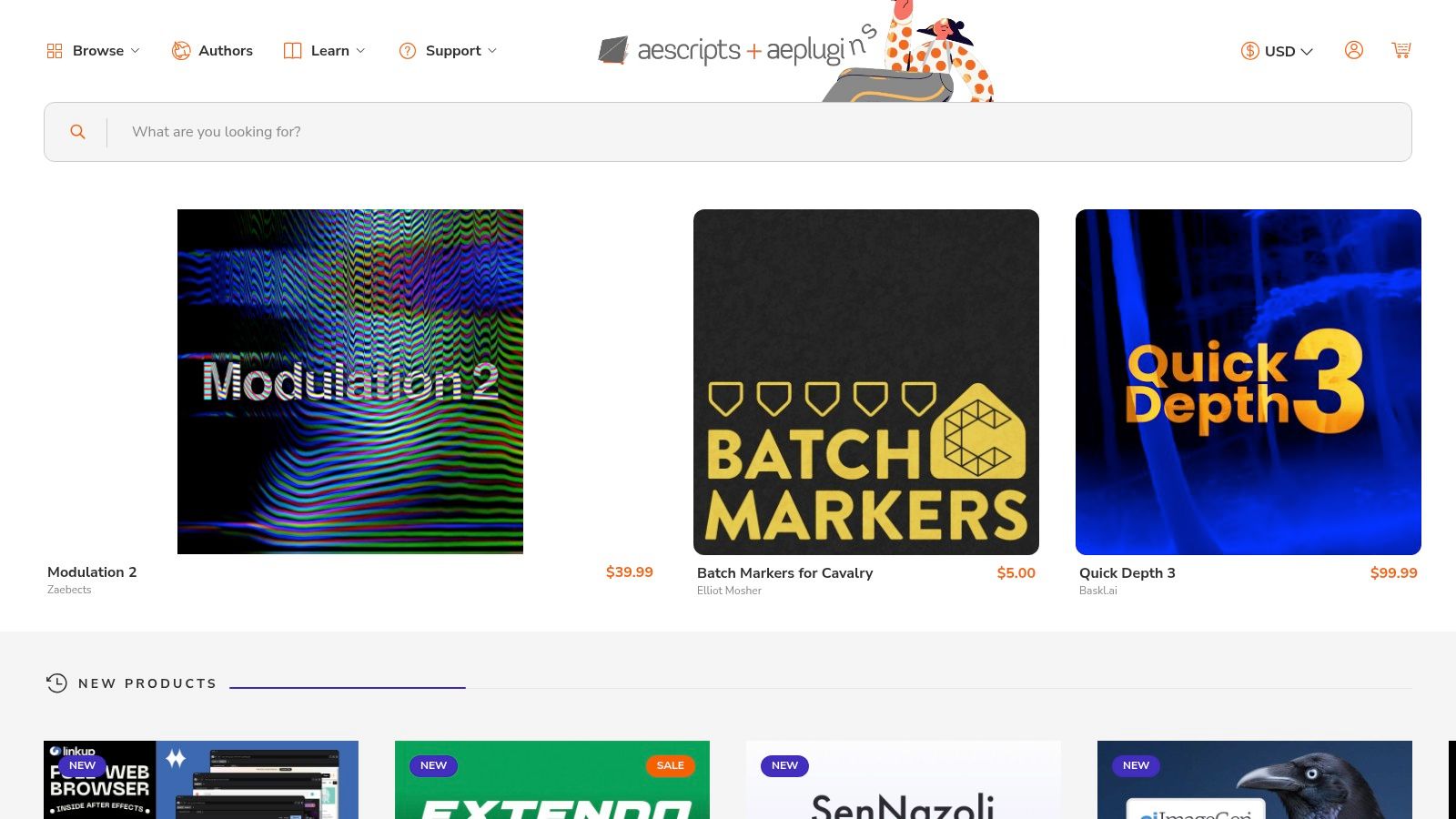Click the Browse grid icon
Image resolution: width=1456 pixels, height=819 pixels.
click(x=55, y=51)
